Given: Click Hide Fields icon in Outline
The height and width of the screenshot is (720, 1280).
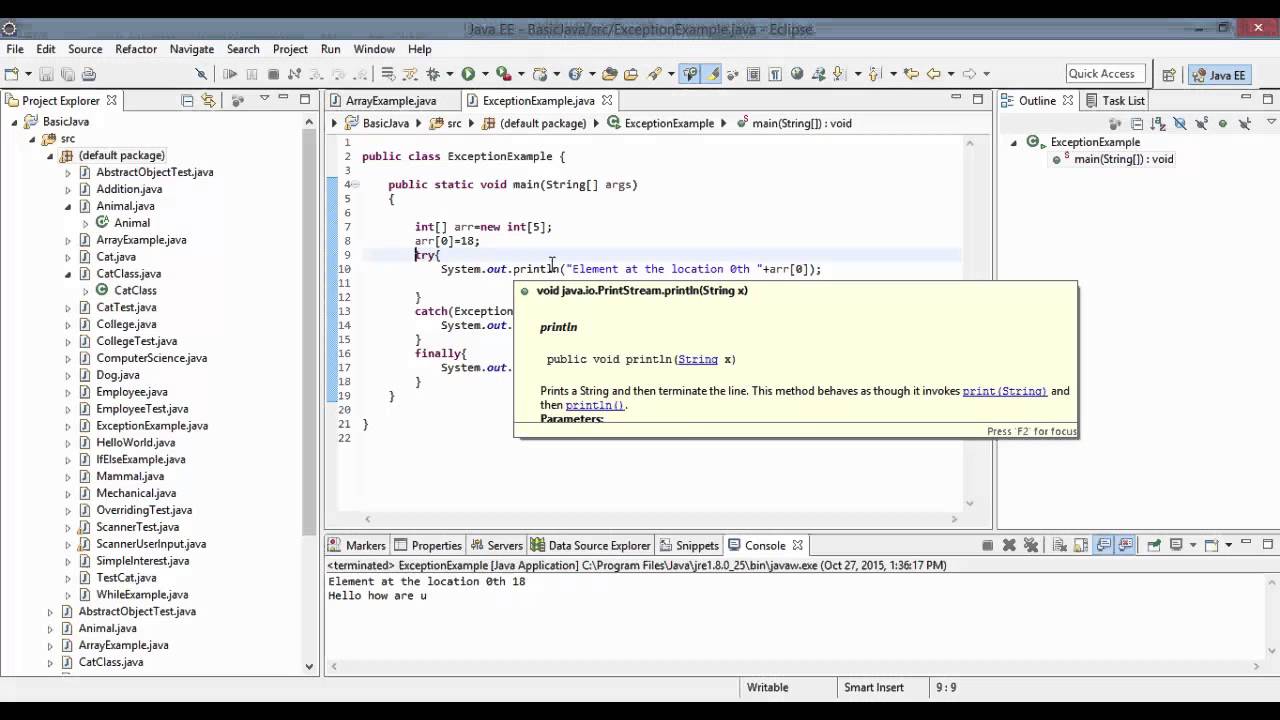Looking at the screenshot, I should click(x=1180, y=124).
